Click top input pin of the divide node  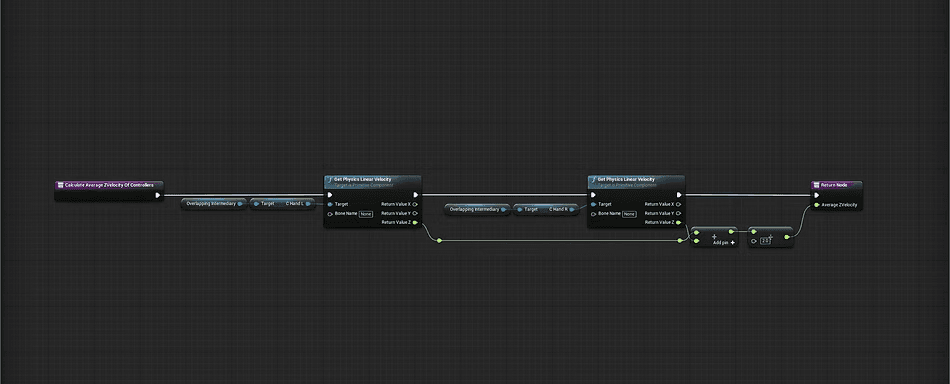[754, 232]
